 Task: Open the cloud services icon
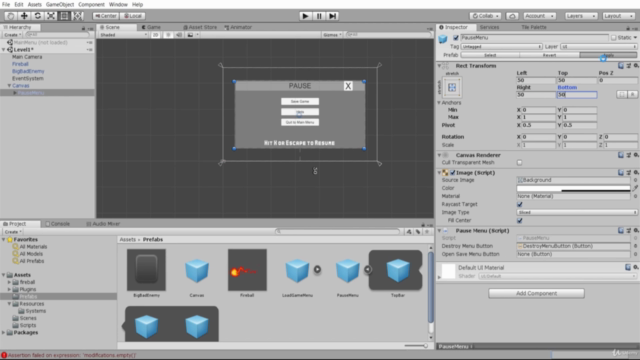tap(512, 16)
